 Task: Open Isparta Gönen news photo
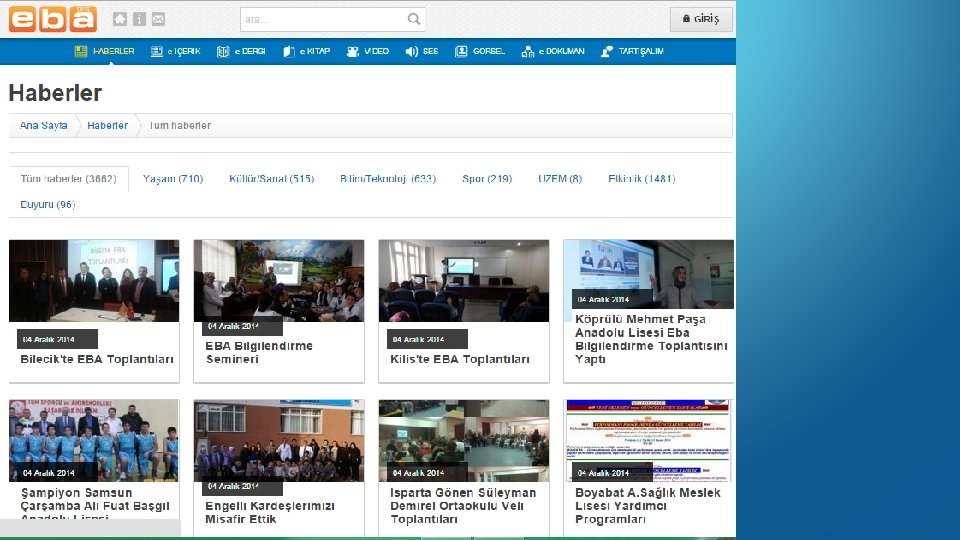[464, 440]
